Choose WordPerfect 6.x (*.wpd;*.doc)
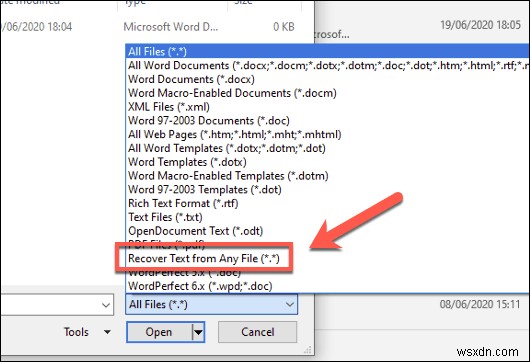The image size is (530, 362). click(327, 286)
